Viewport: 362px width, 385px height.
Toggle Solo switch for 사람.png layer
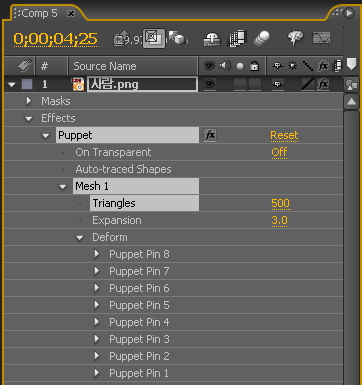[x=240, y=84]
